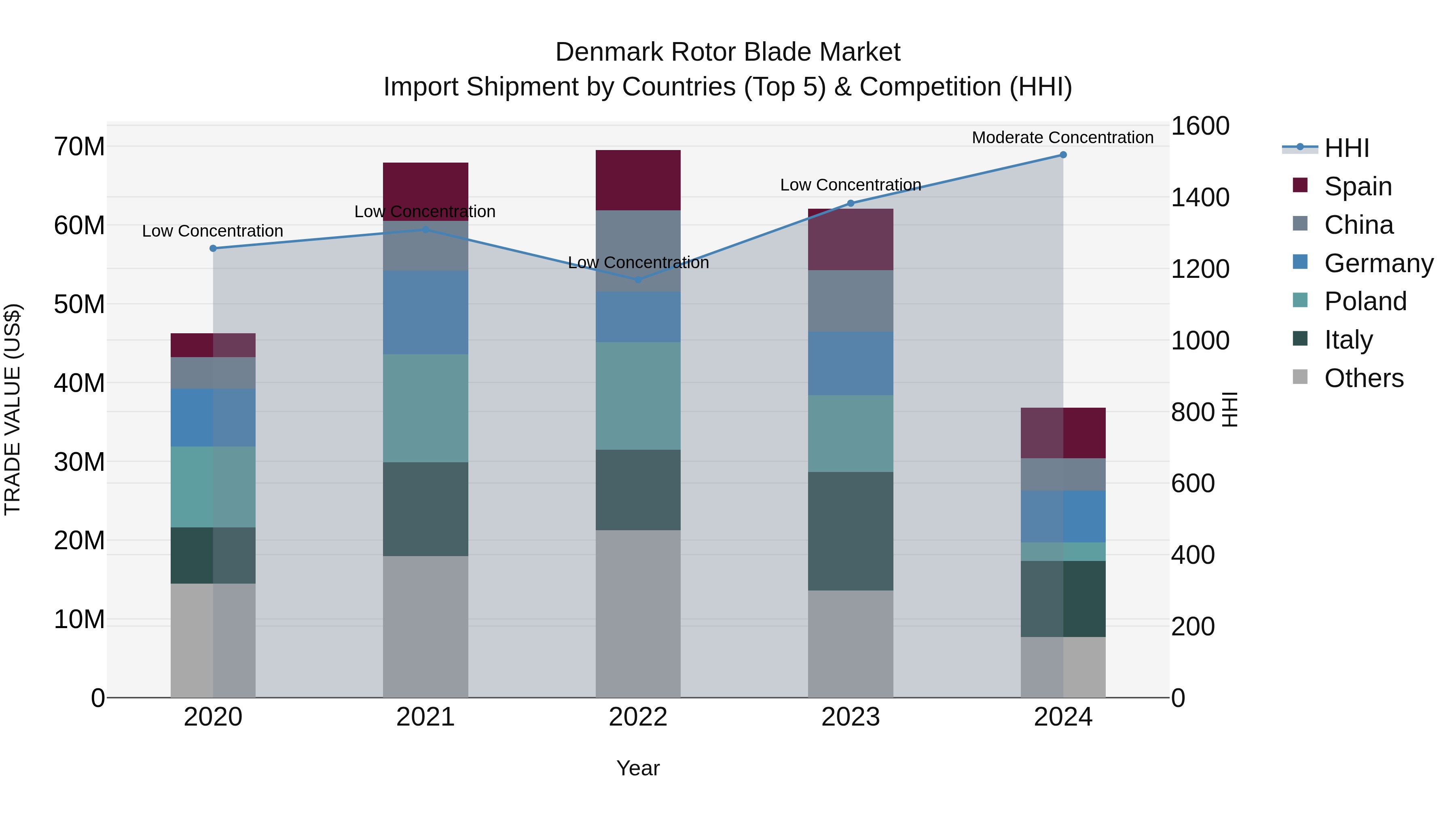Image resolution: width=1456 pixels, height=819 pixels.
Task: Click the Low Concentration label at 2021
Action: (425, 212)
